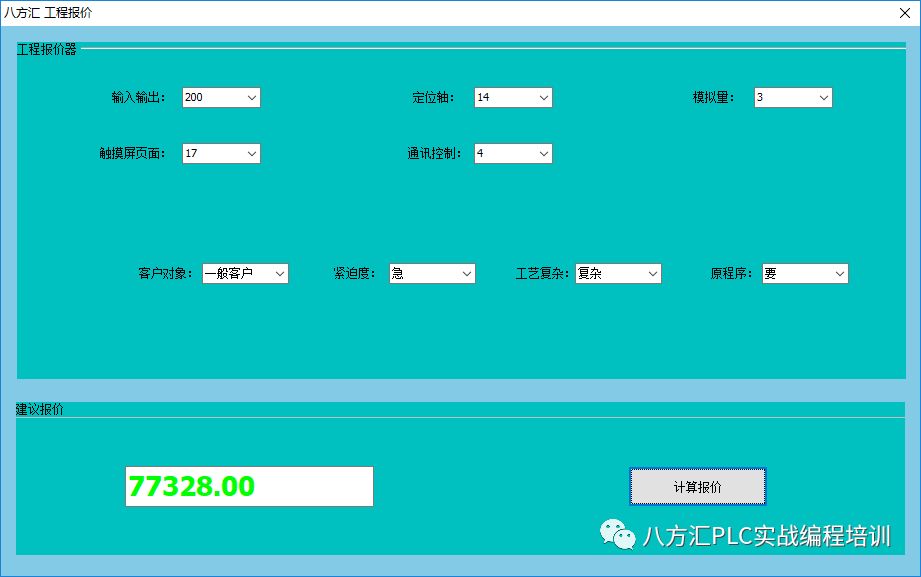Click the 客户对象 text label
Screen dimensions: 921x577
(x=165, y=273)
